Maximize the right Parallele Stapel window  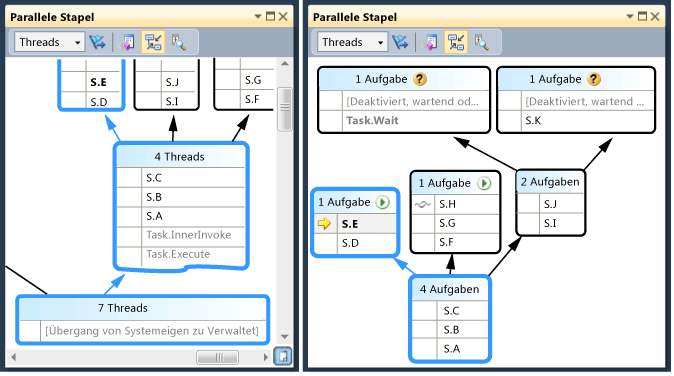642,16
